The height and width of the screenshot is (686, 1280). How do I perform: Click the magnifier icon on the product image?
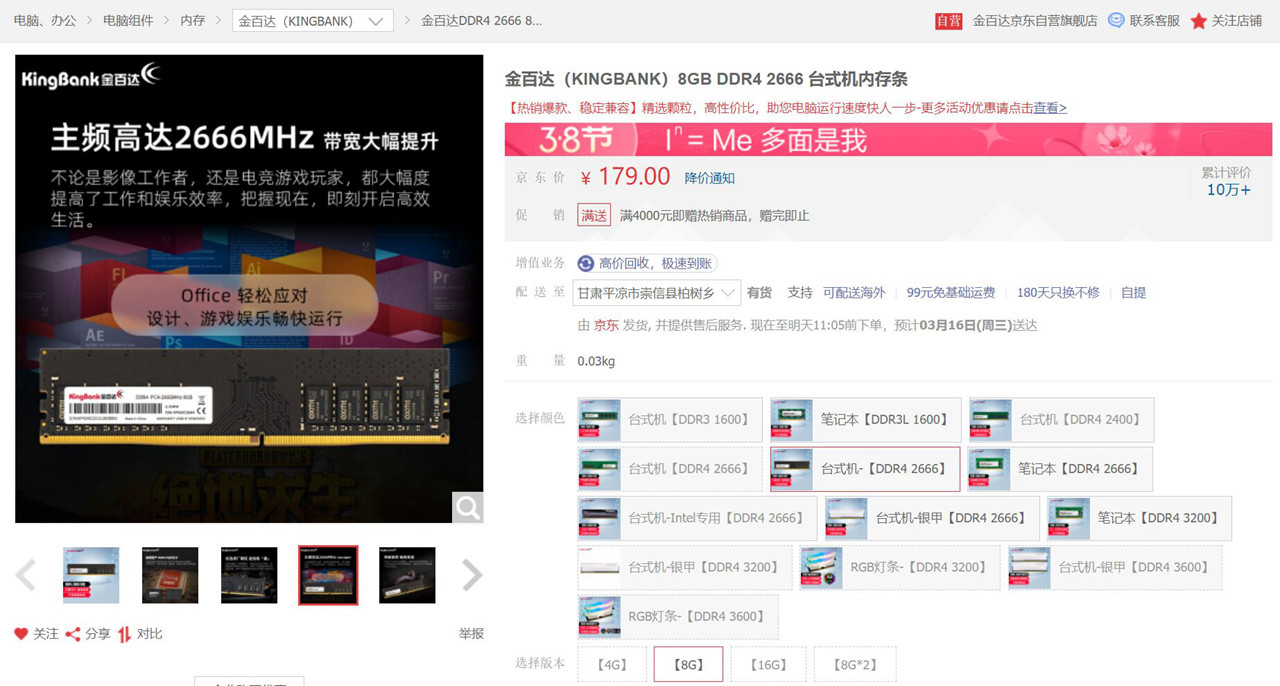(467, 507)
